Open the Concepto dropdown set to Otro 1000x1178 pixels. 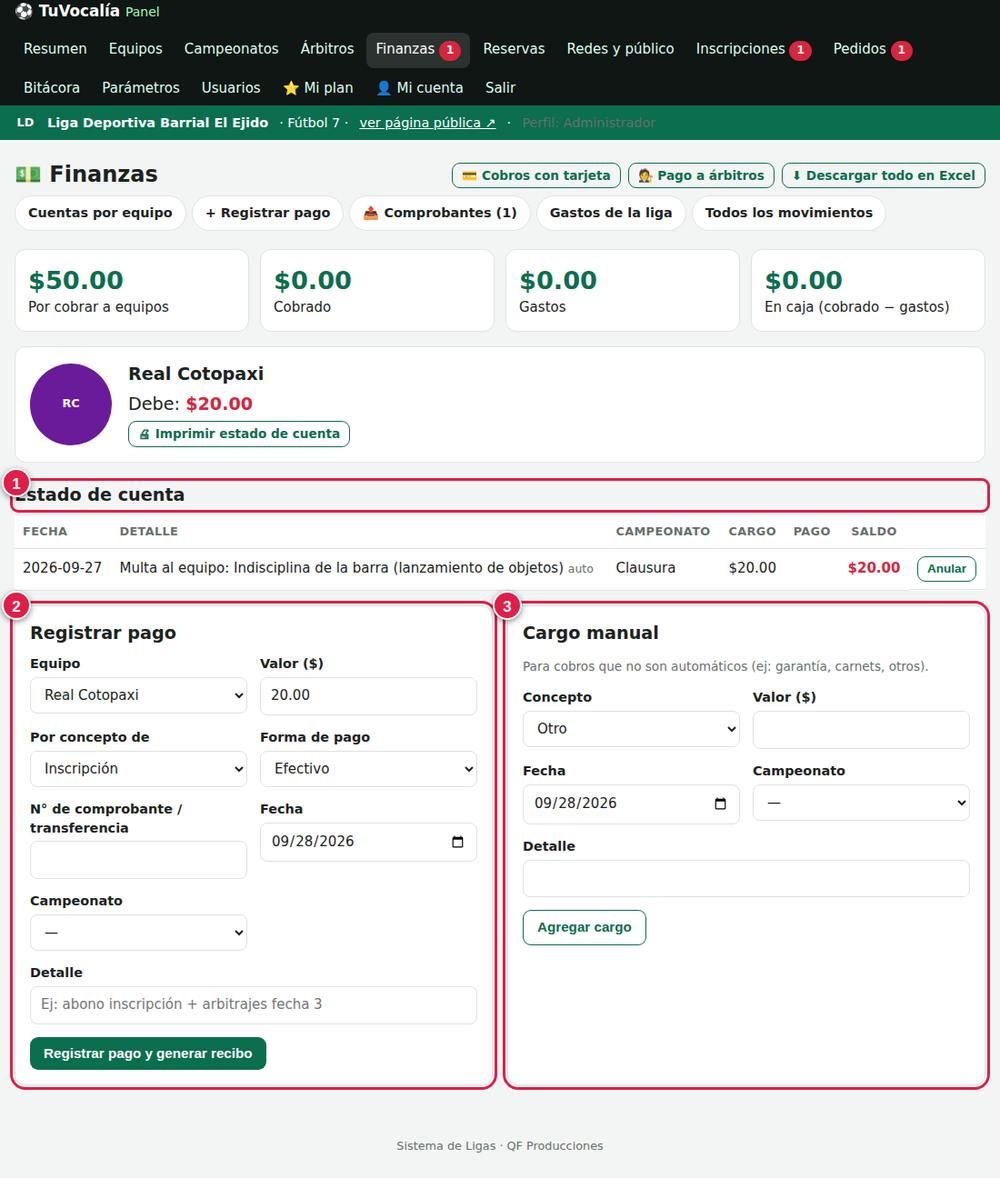point(631,729)
